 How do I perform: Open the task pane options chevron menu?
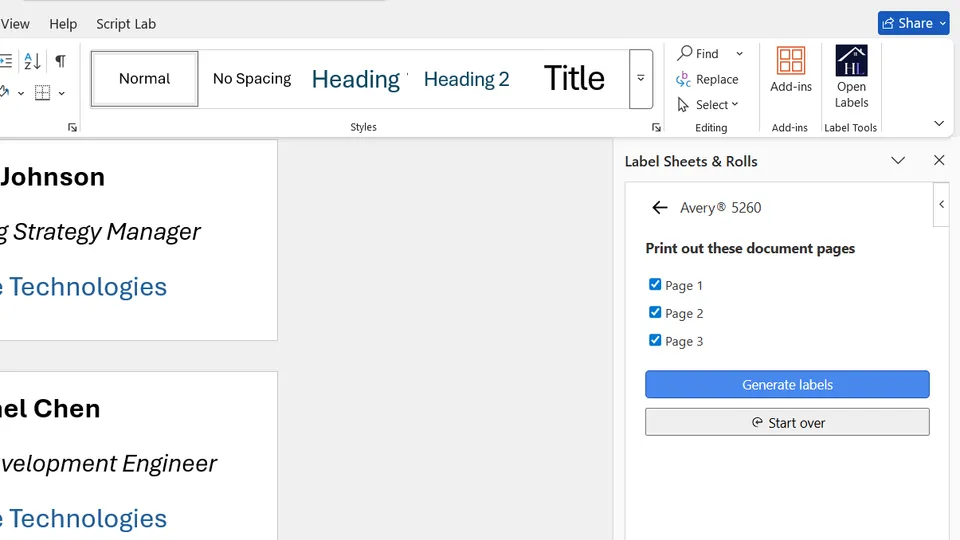click(x=898, y=160)
